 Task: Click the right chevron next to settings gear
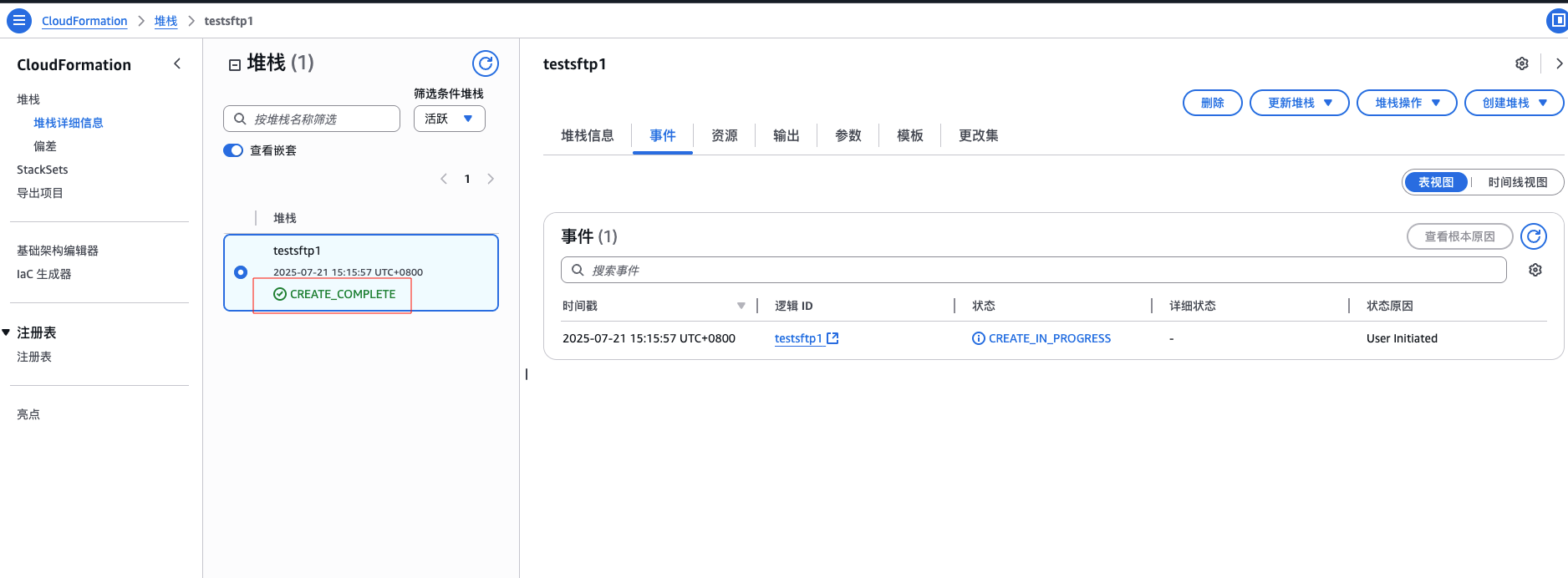(x=1559, y=63)
